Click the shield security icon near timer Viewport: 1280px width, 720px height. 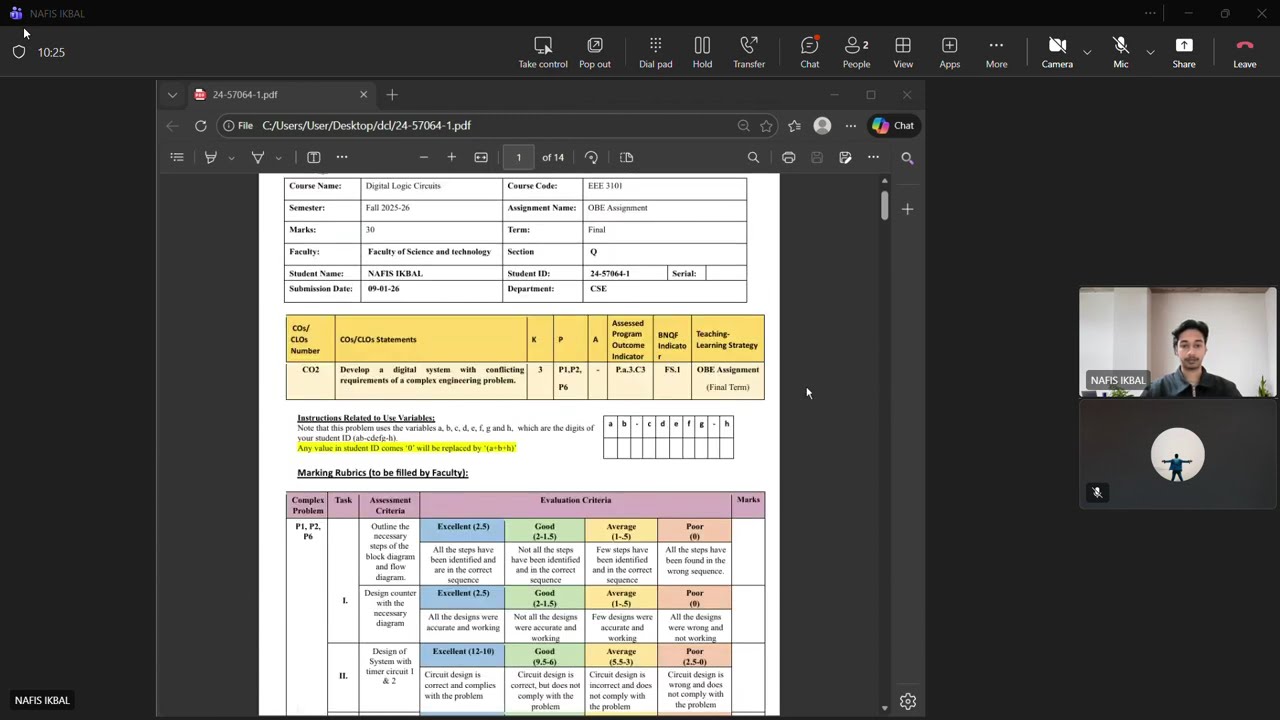pos(19,52)
